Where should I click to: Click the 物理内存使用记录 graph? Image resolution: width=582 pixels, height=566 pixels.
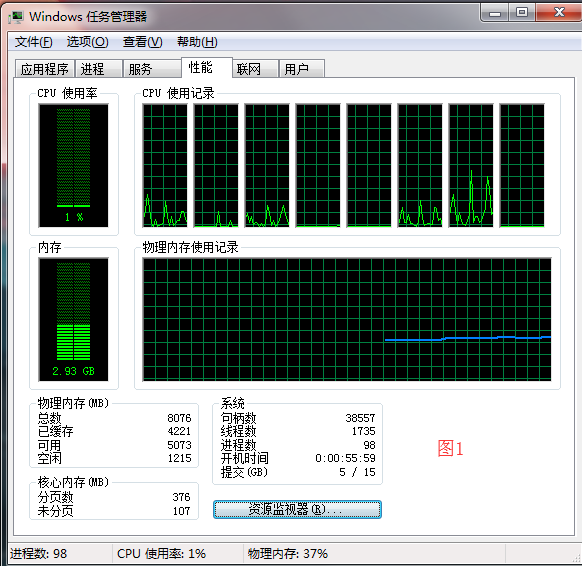[x=347, y=320]
